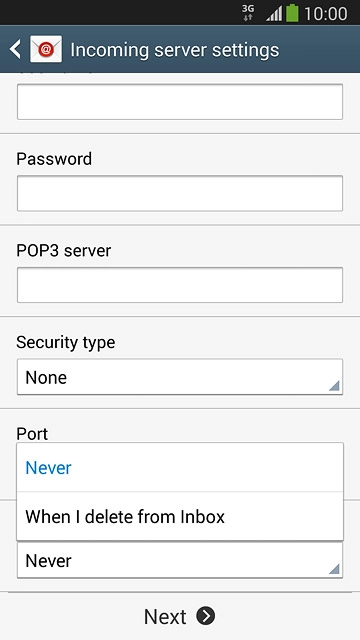Screen dimensions: 360x640
Task: Select Never from the popup list
Action: (180, 467)
